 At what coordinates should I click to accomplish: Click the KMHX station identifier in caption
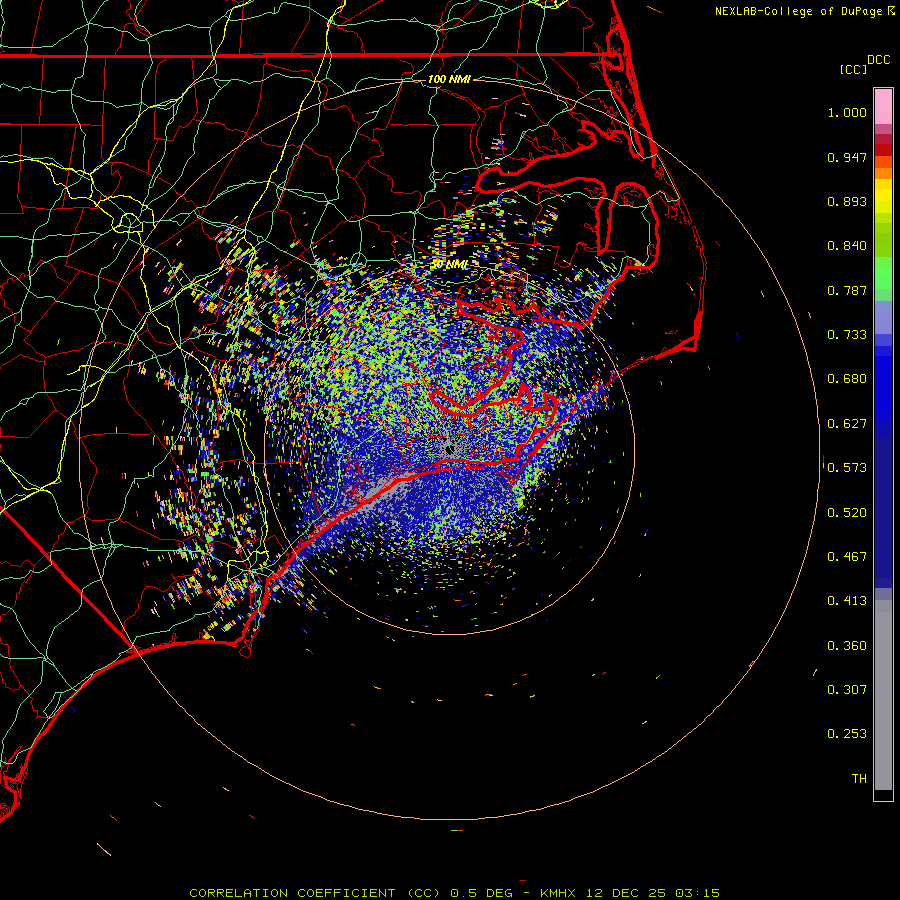(x=557, y=893)
